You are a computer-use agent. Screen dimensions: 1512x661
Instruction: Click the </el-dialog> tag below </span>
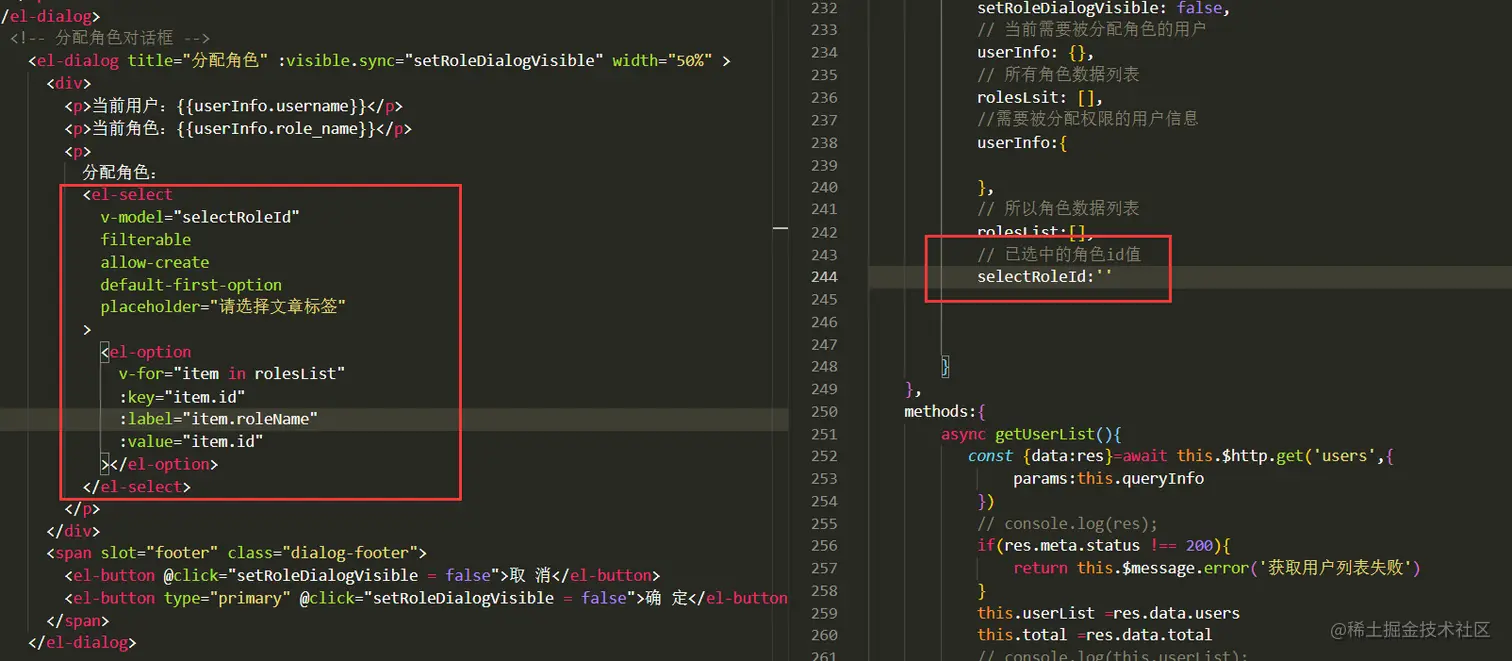click(82, 643)
